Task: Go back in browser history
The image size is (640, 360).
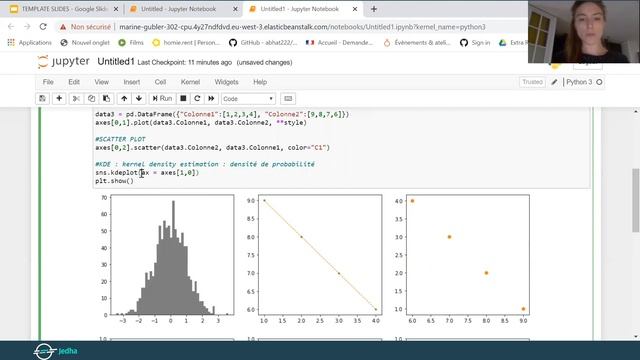Action: (x=11, y=27)
